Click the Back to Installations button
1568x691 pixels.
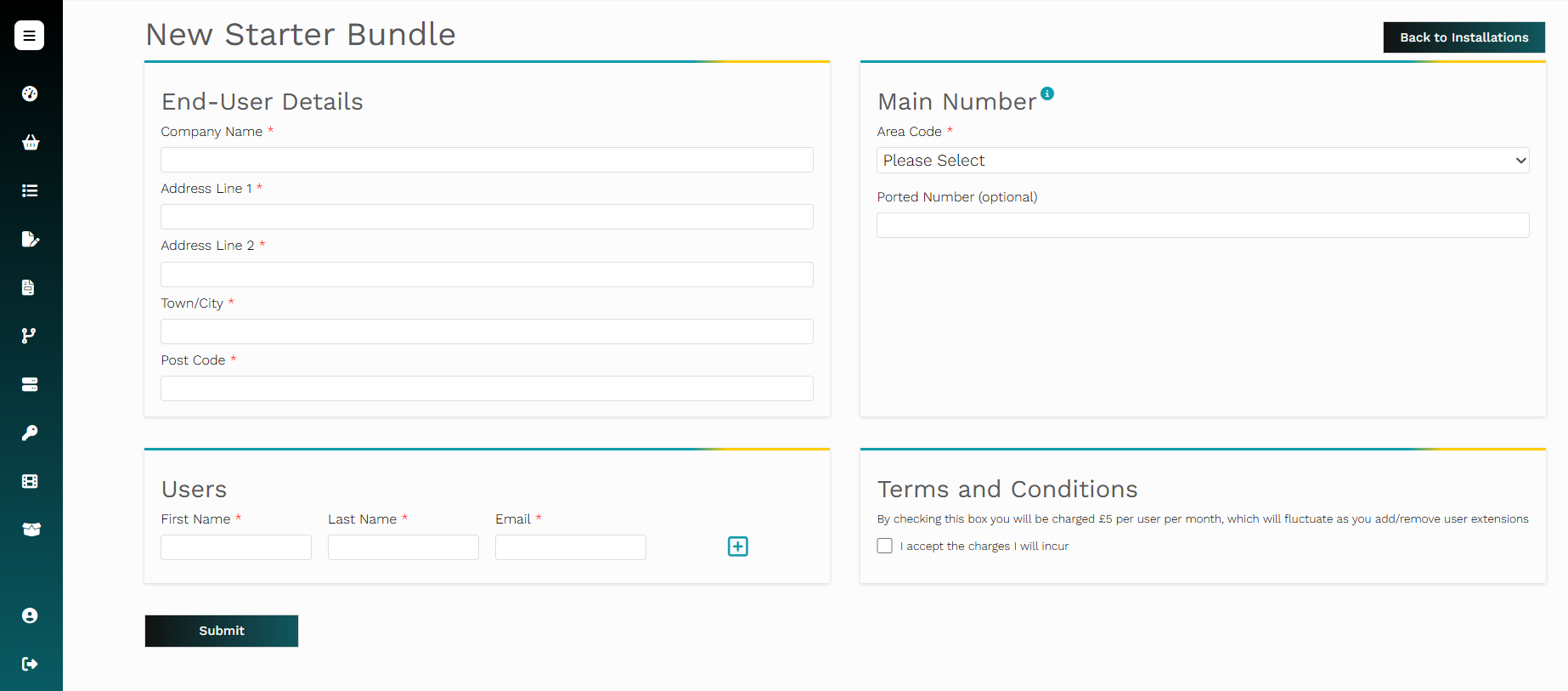coord(1464,37)
